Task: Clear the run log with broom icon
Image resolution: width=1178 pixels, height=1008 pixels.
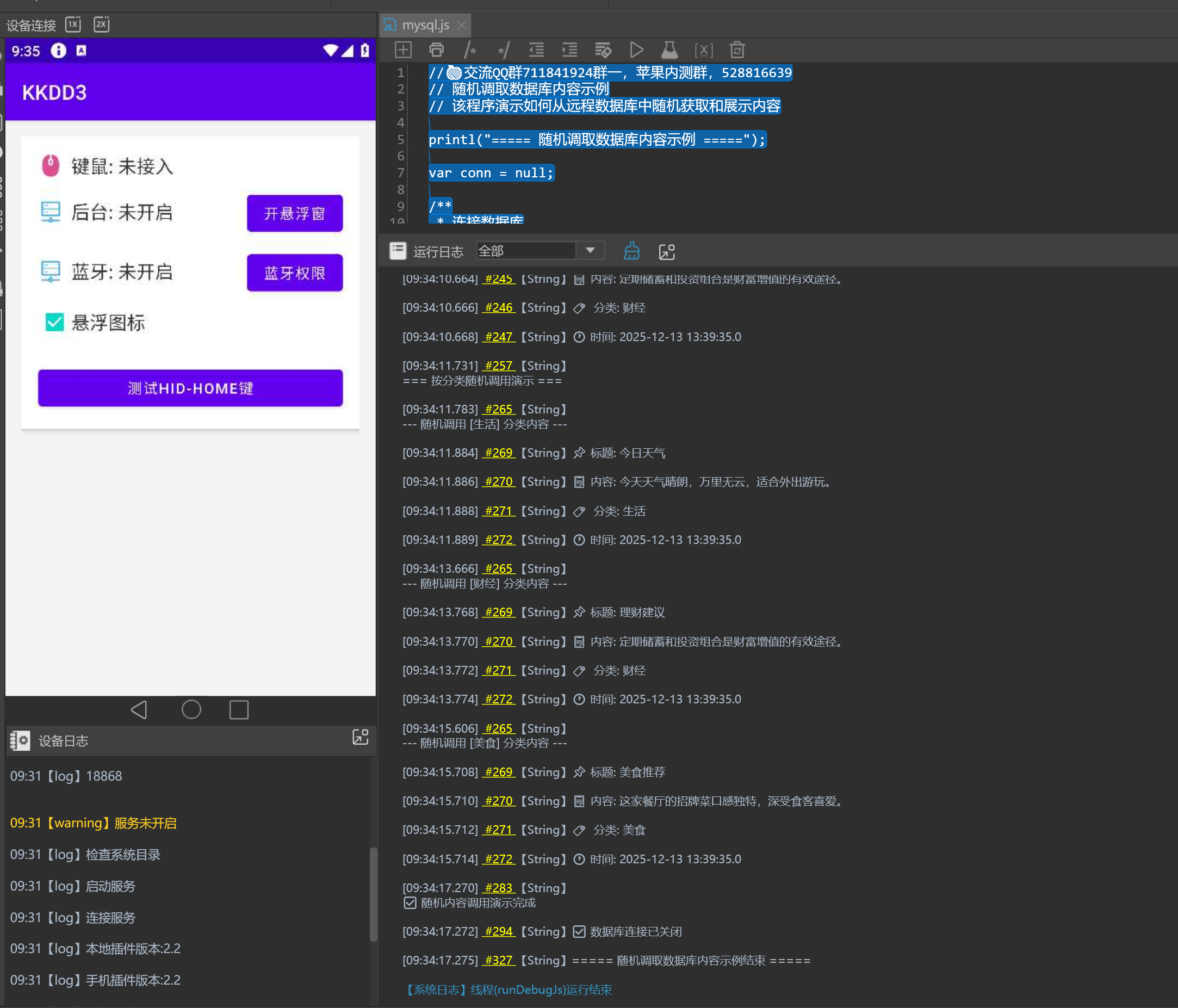Action: (x=631, y=251)
